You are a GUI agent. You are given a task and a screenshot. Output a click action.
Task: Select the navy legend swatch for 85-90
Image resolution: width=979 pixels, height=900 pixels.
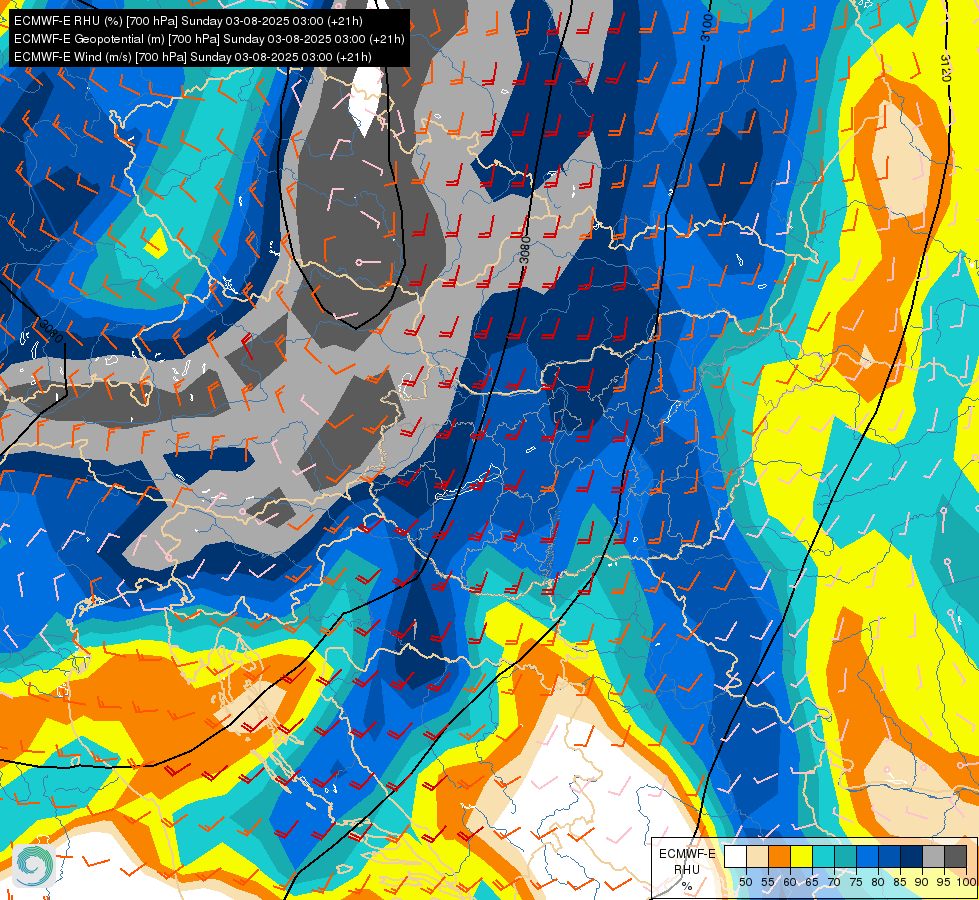pyautogui.click(x=912, y=856)
